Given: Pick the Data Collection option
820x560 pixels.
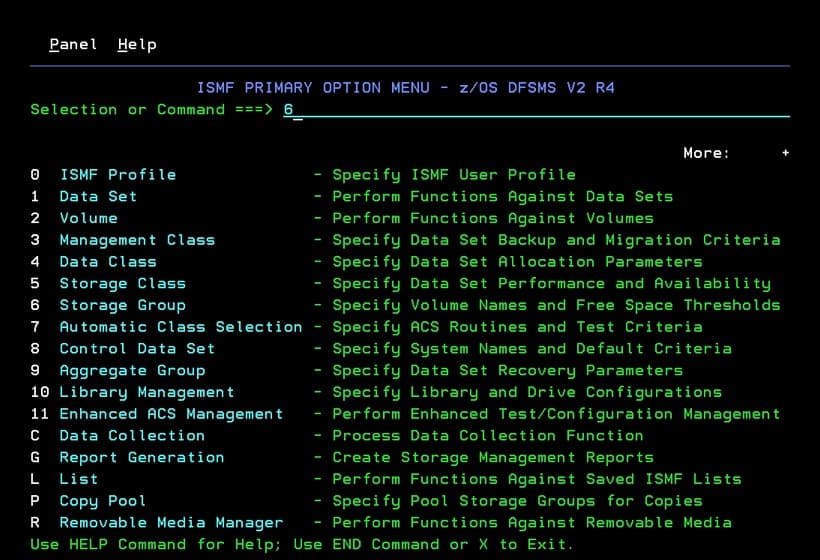Looking at the screenshot, I should (x=132, y=436).
